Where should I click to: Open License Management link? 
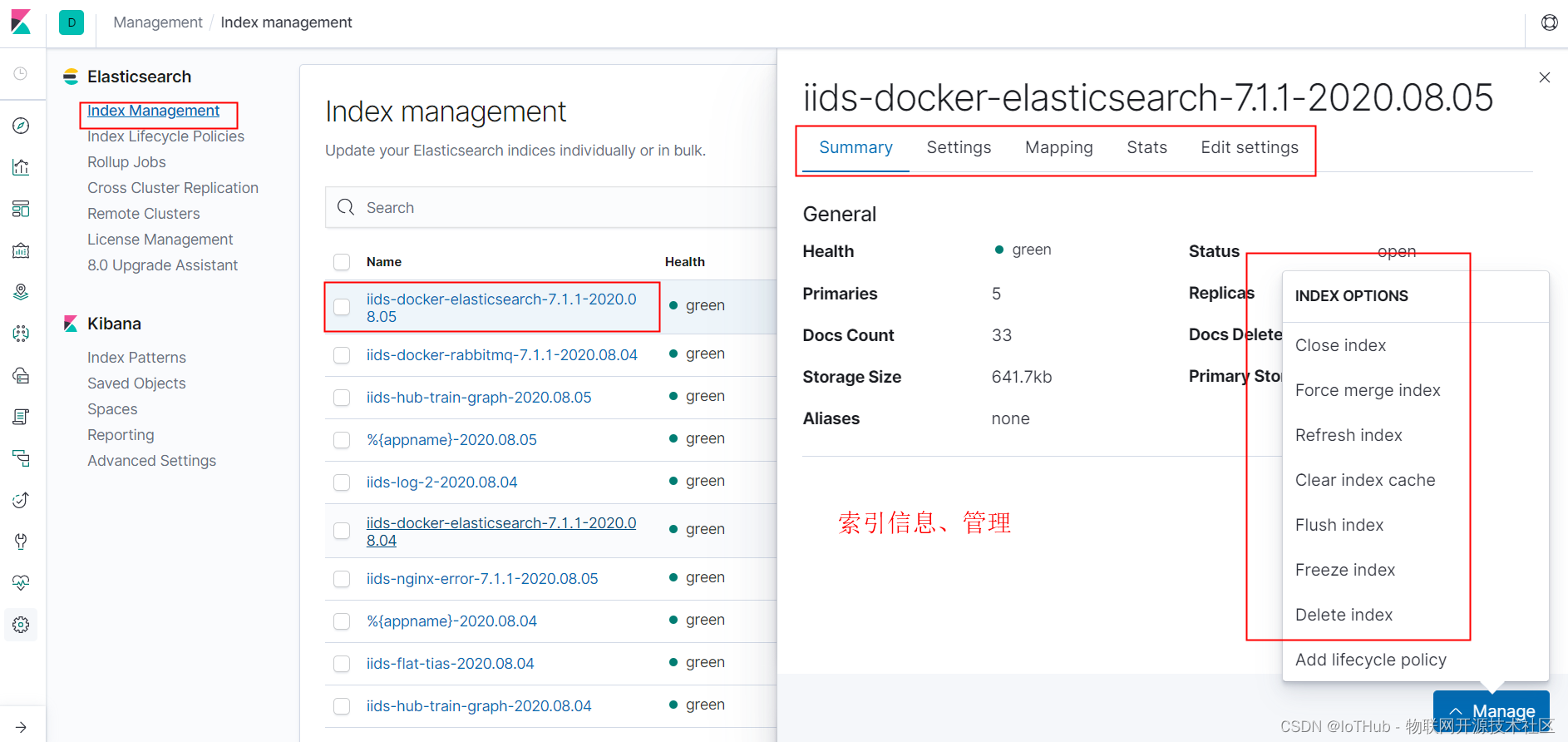click(x=160, y=240)
